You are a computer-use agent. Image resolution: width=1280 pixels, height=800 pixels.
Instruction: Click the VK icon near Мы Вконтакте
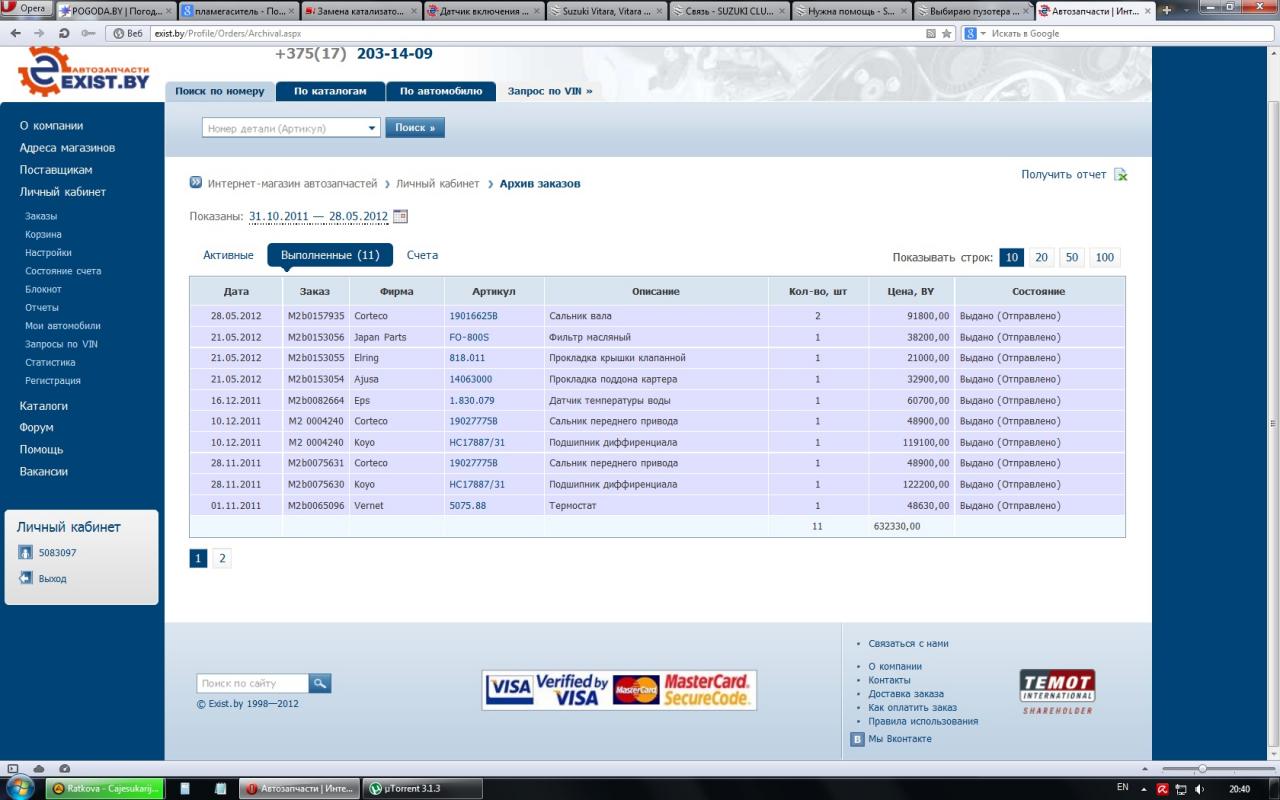coord(857,739)
